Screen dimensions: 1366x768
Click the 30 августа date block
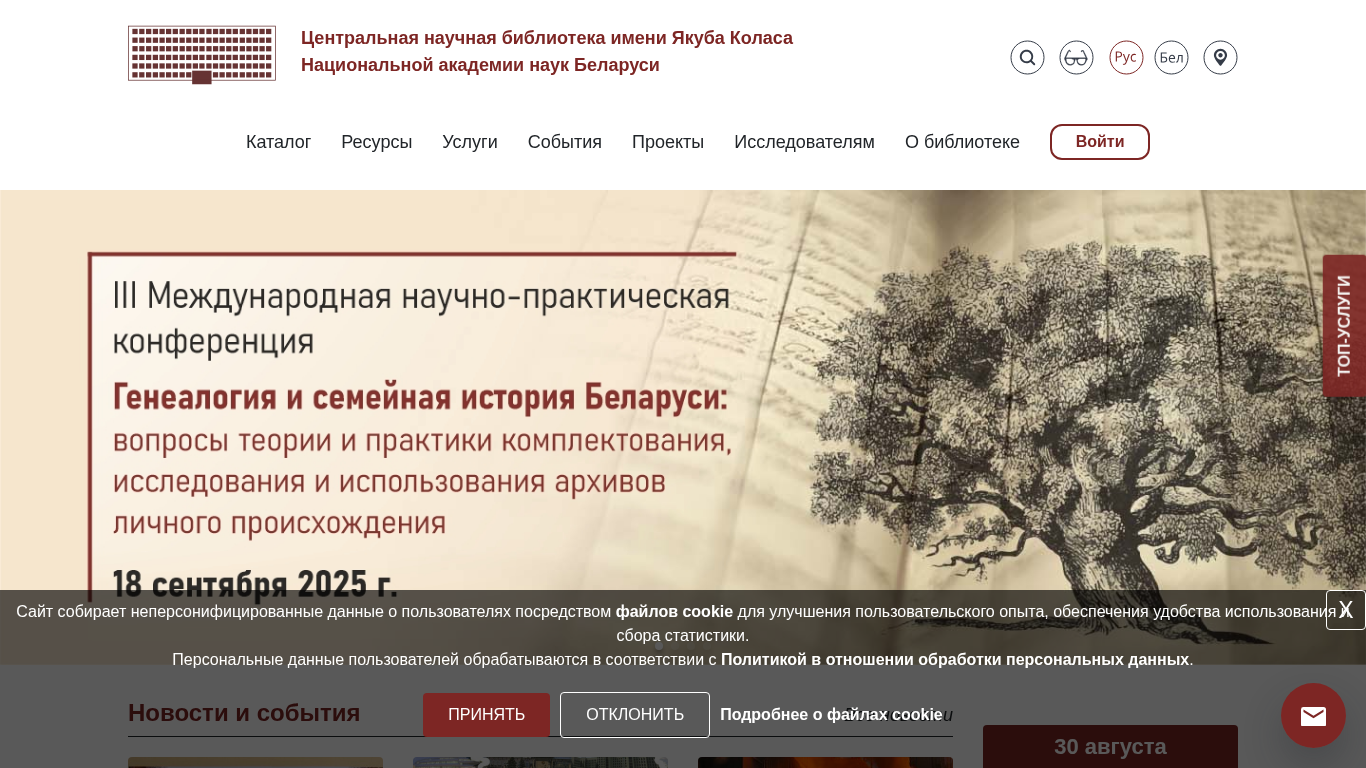tap(1110, 746)
